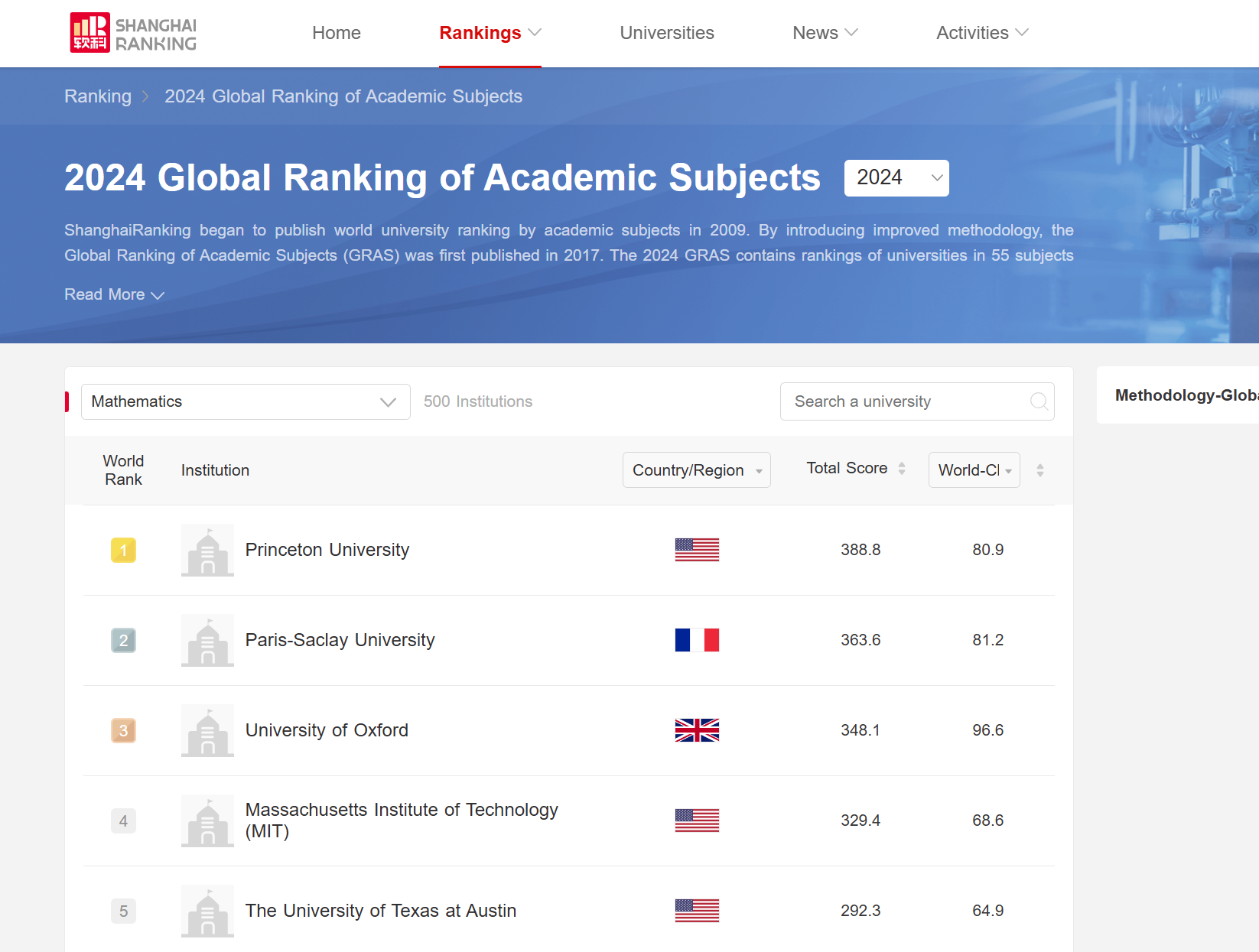
Task: Open the Country/Region filter dropdown
Action: (697, 470)
